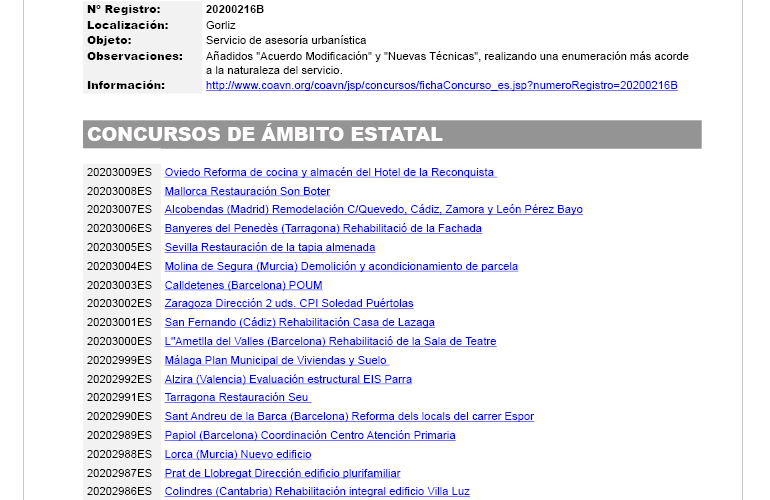Select registry code 20202992ES

(x=119, y=379)
